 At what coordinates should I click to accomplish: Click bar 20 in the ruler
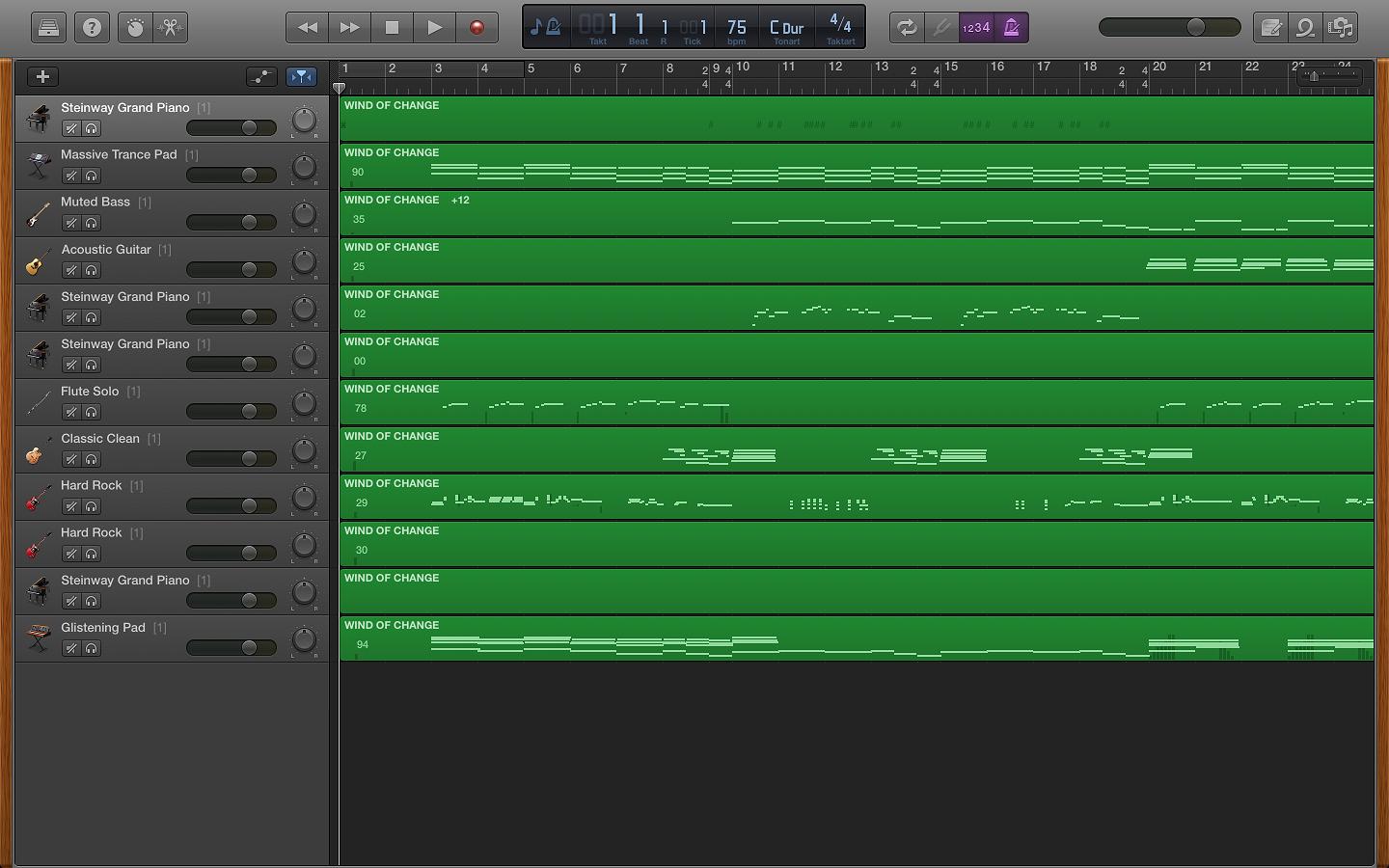(x=1159, y=68)
